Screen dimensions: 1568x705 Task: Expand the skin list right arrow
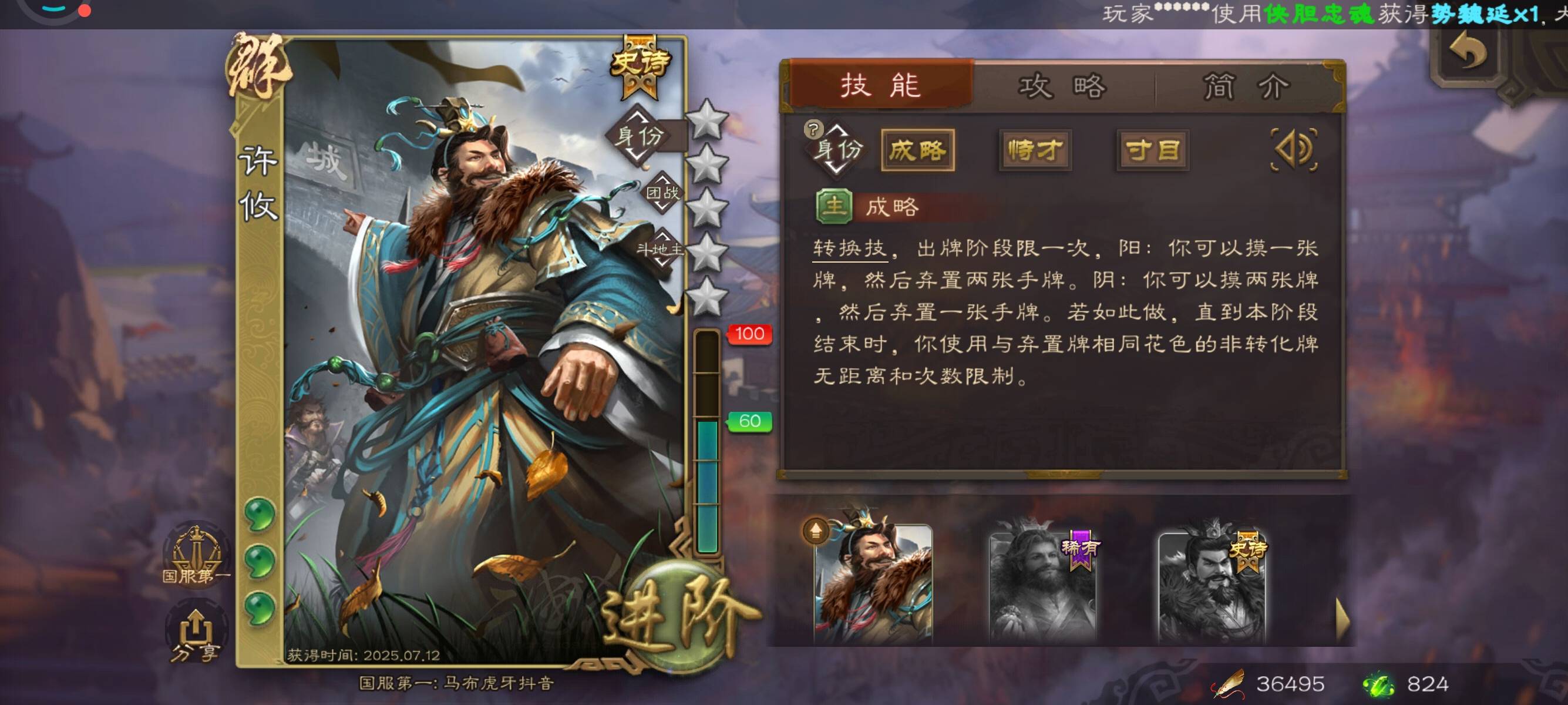[x=1342, y=619]
